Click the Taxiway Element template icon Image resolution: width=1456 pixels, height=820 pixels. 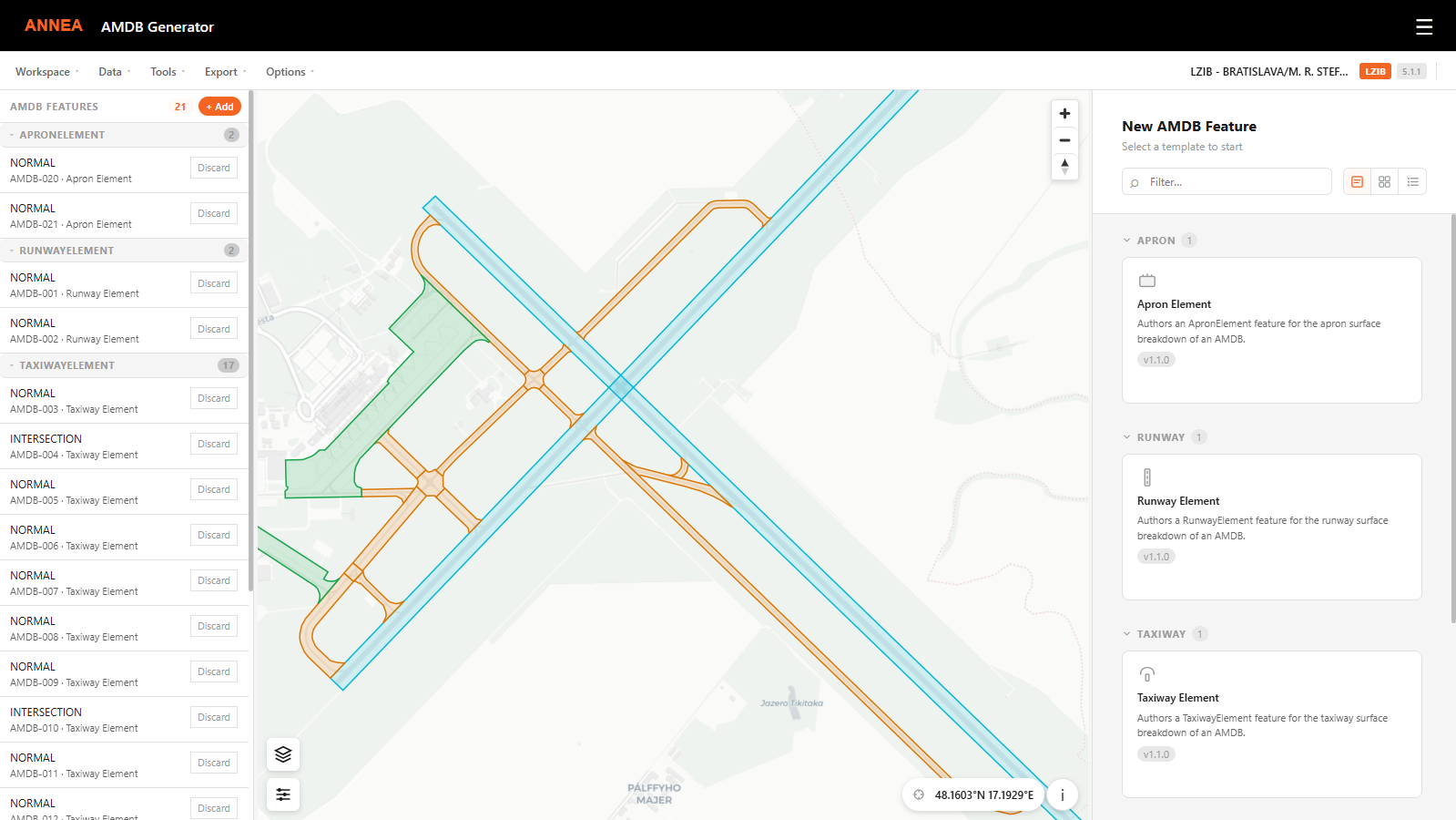pyautogui.click(x=1147, y=674)
